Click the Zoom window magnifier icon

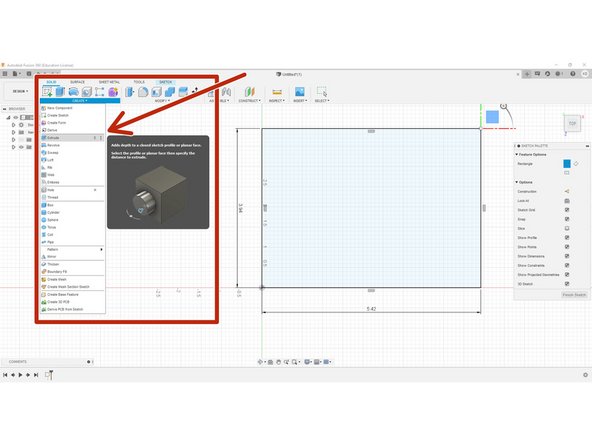294,362
